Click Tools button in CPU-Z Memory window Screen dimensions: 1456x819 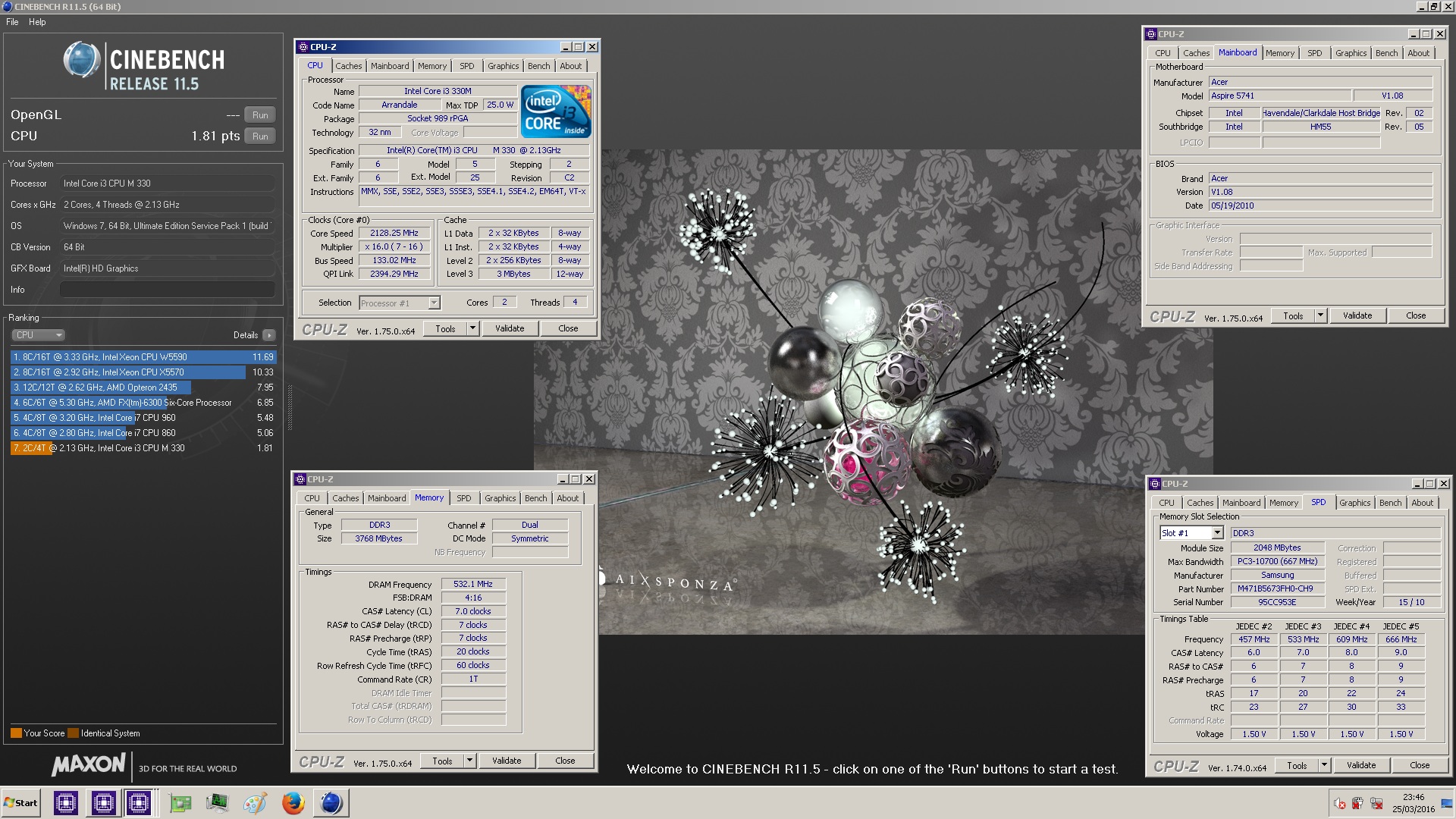(x=442, y=761)
